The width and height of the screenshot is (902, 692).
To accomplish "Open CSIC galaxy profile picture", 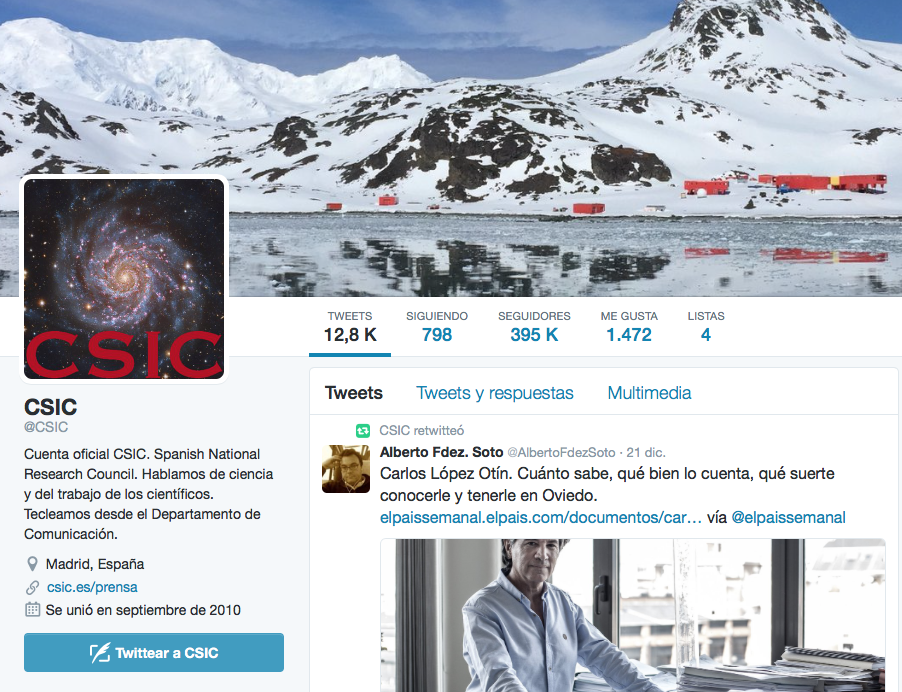I will pos(124,279).
